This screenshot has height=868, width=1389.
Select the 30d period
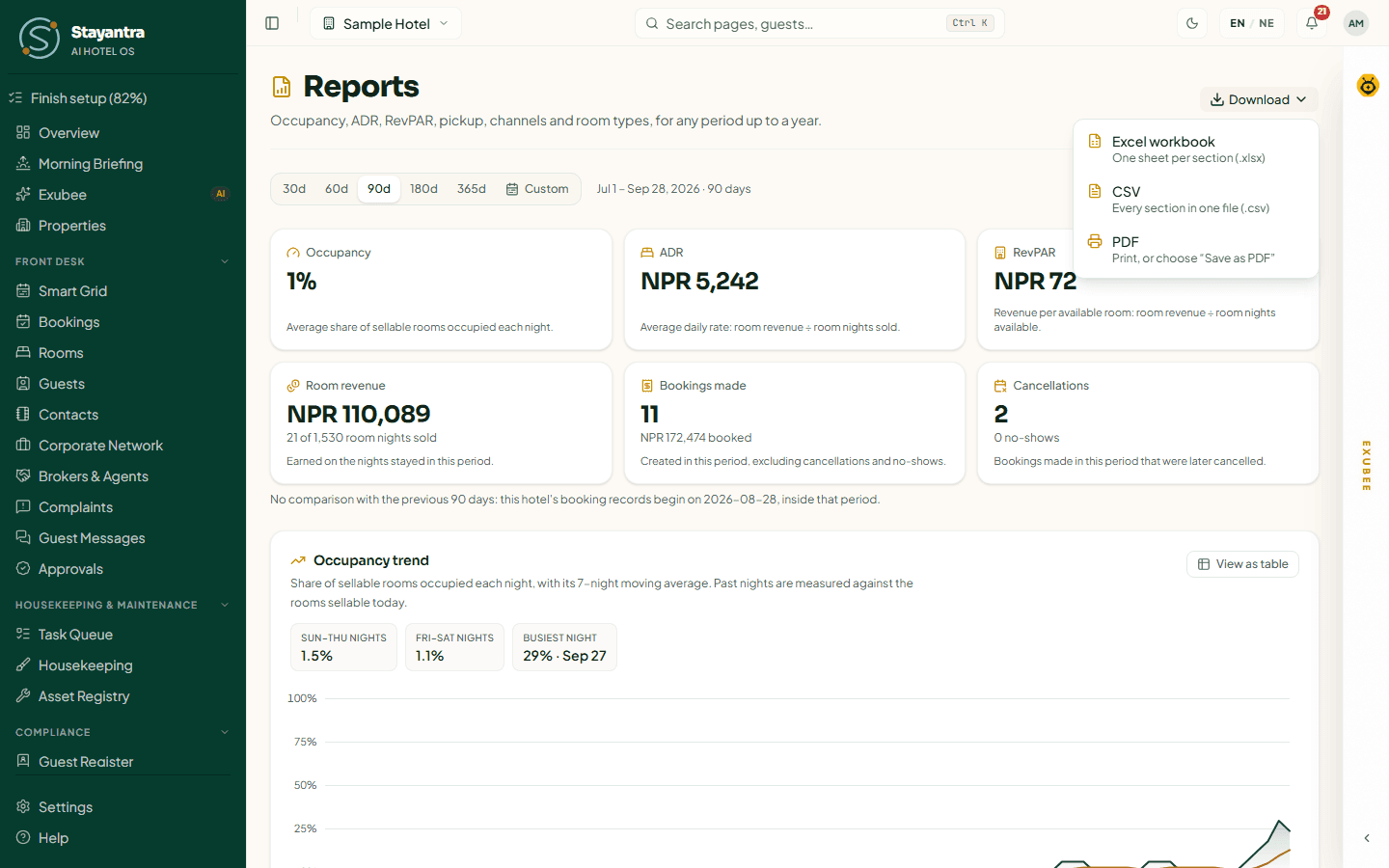(x=294, y=189)
